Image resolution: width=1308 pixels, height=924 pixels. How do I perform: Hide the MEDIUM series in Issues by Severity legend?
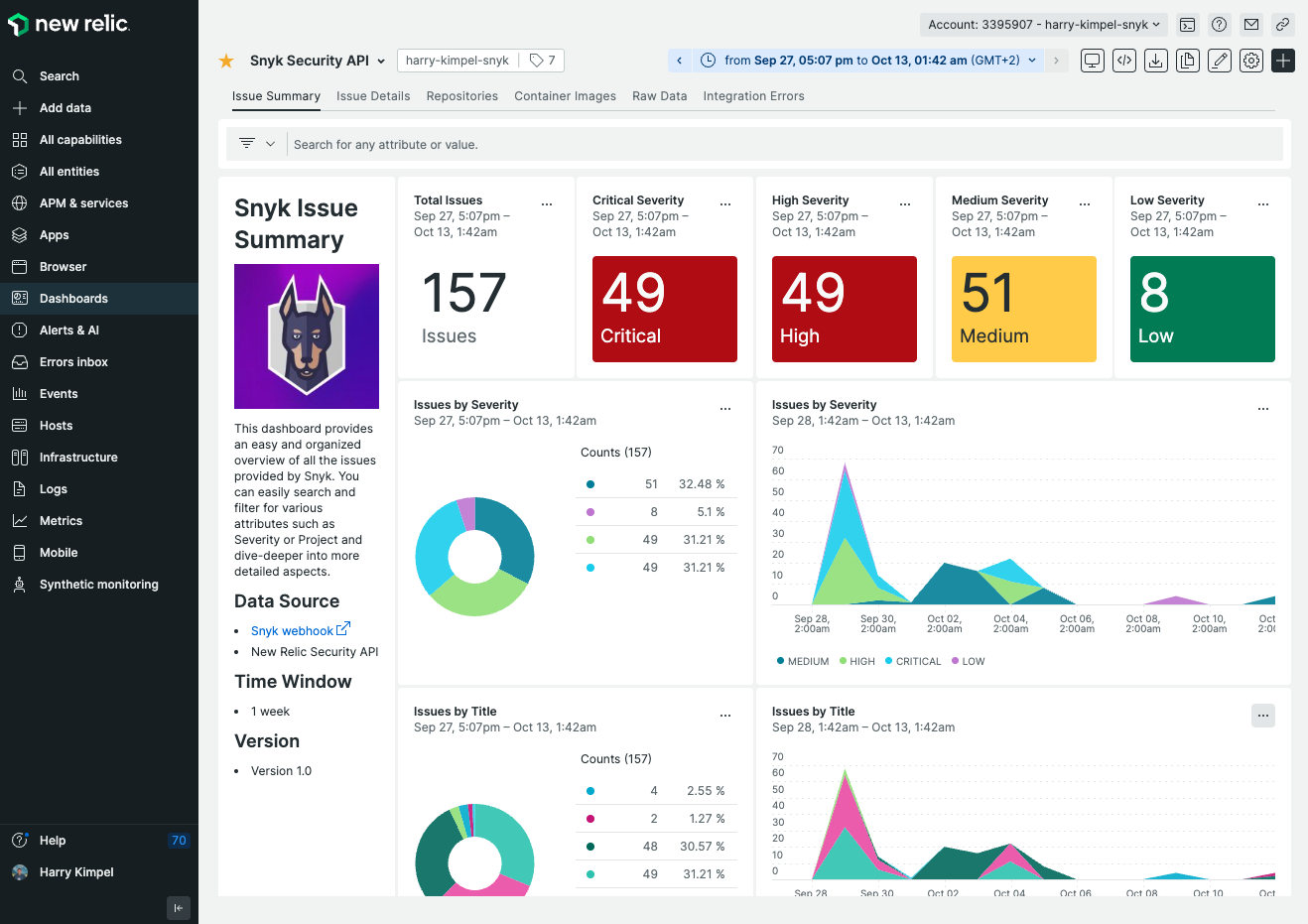coord(802,661)
